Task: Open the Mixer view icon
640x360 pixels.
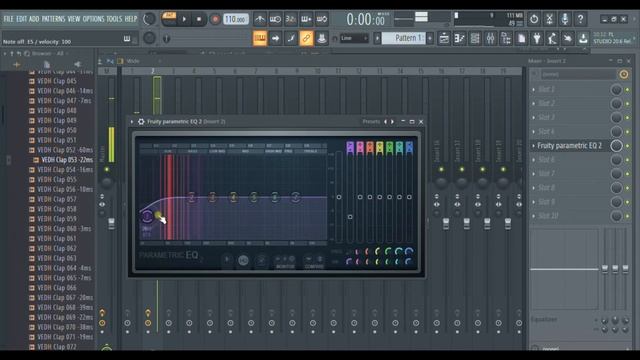Action: point(491,38)
